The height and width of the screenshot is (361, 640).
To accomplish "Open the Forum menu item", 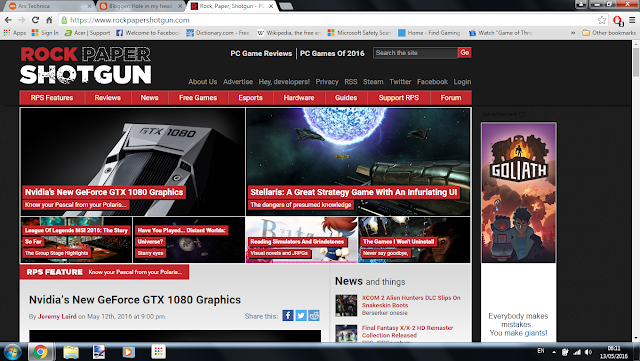I will [451, 98].
